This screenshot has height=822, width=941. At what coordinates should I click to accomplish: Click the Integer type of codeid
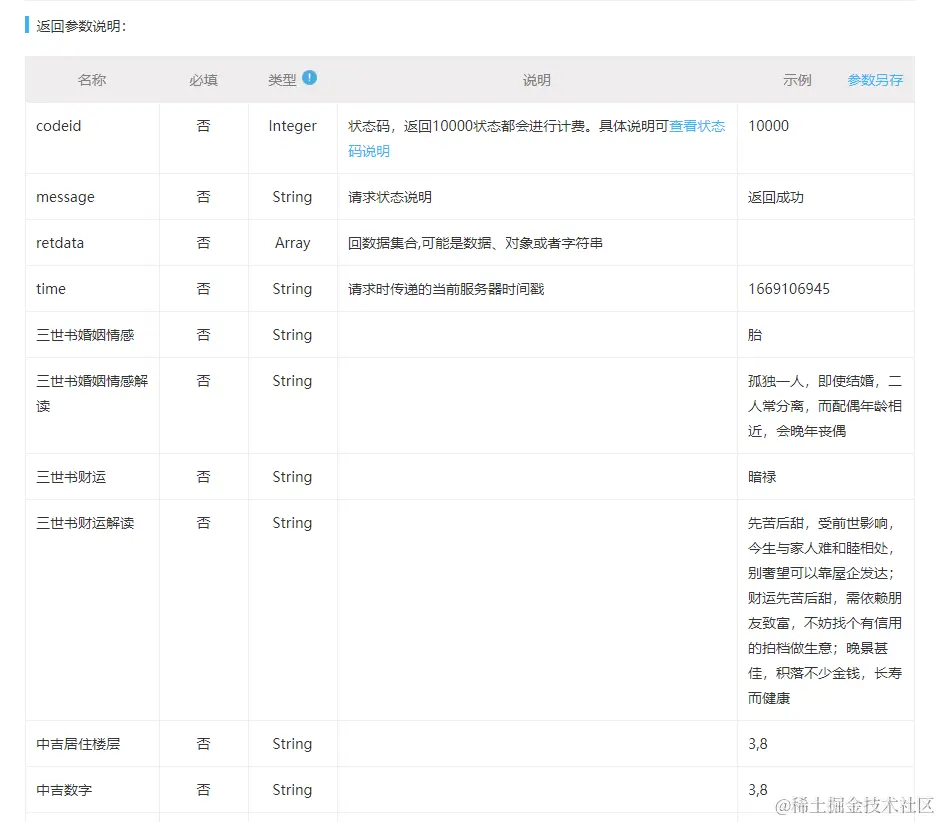click(x=292, y=126)
